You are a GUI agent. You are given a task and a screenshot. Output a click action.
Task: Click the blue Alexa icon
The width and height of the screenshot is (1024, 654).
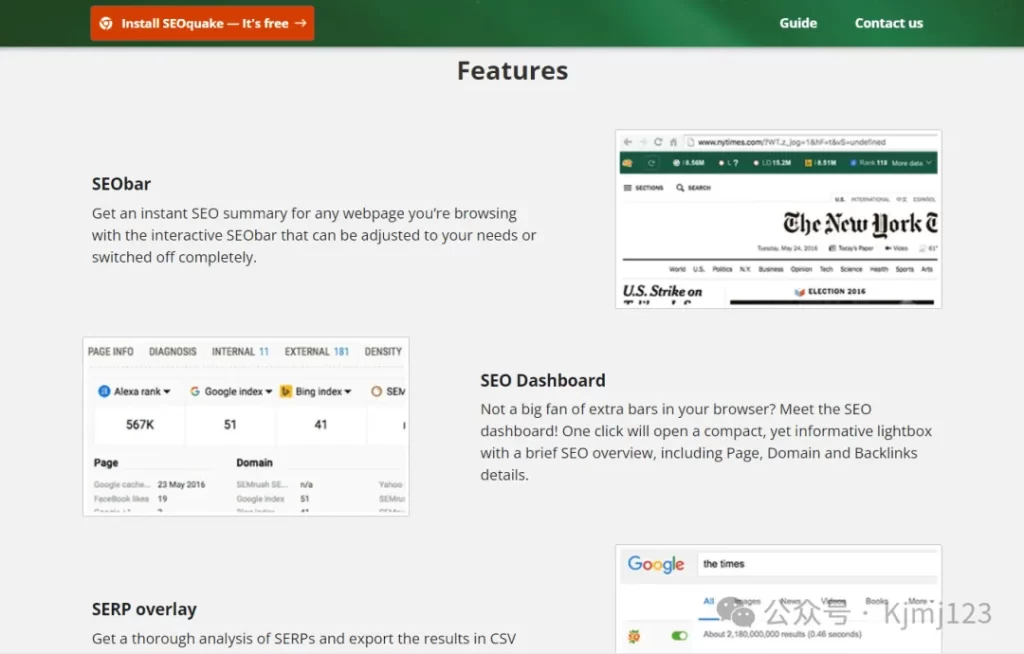click(x=104, y=391)
